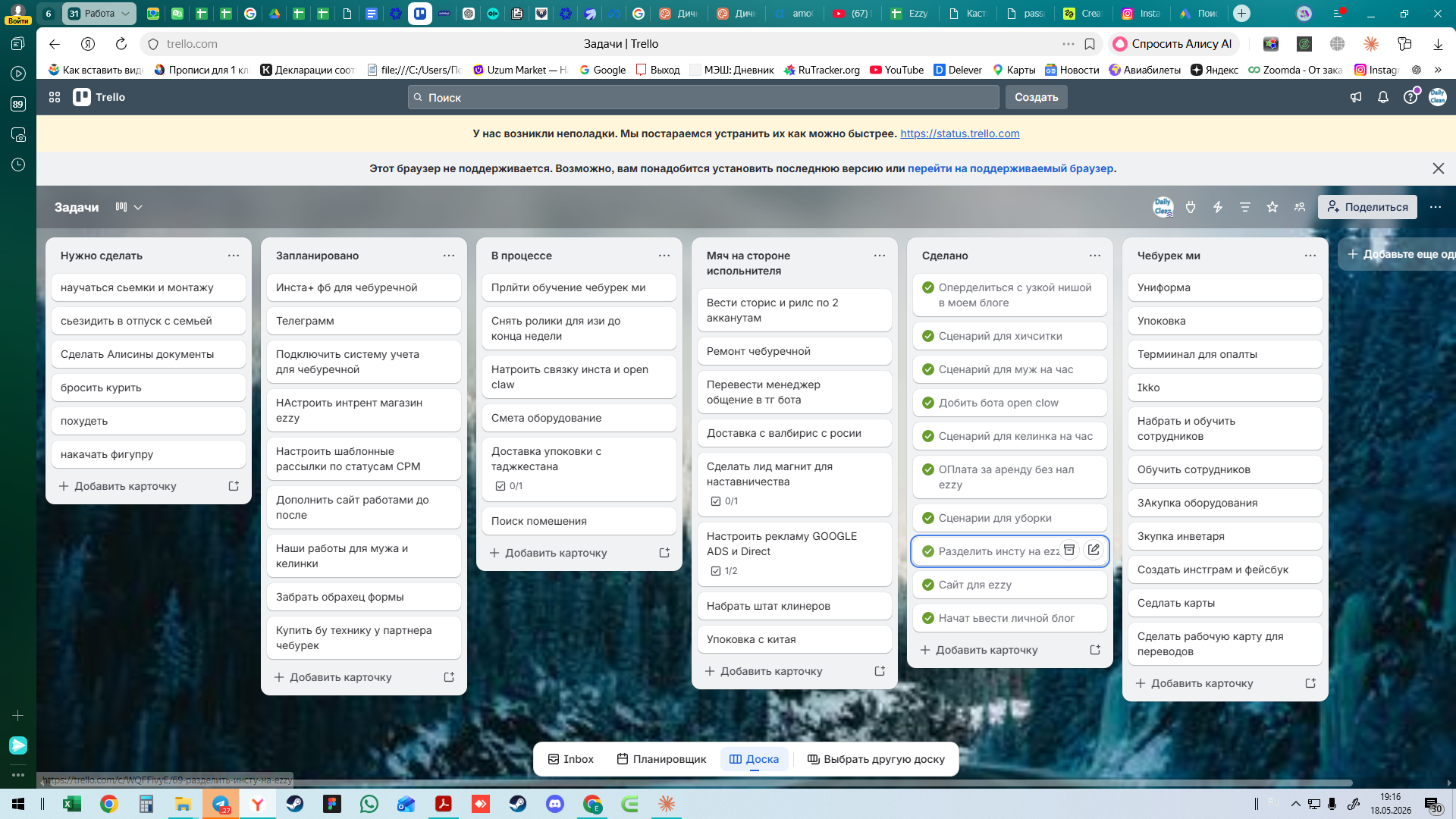Open Нужно сделать list actions menu

234,256
